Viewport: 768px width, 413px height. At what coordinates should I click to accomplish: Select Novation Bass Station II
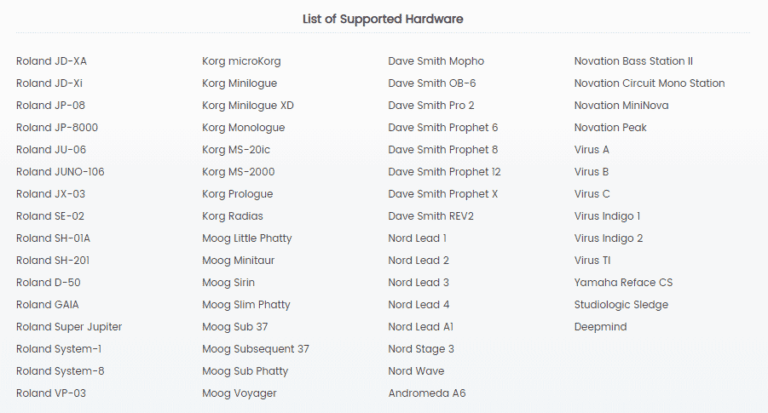633,61
